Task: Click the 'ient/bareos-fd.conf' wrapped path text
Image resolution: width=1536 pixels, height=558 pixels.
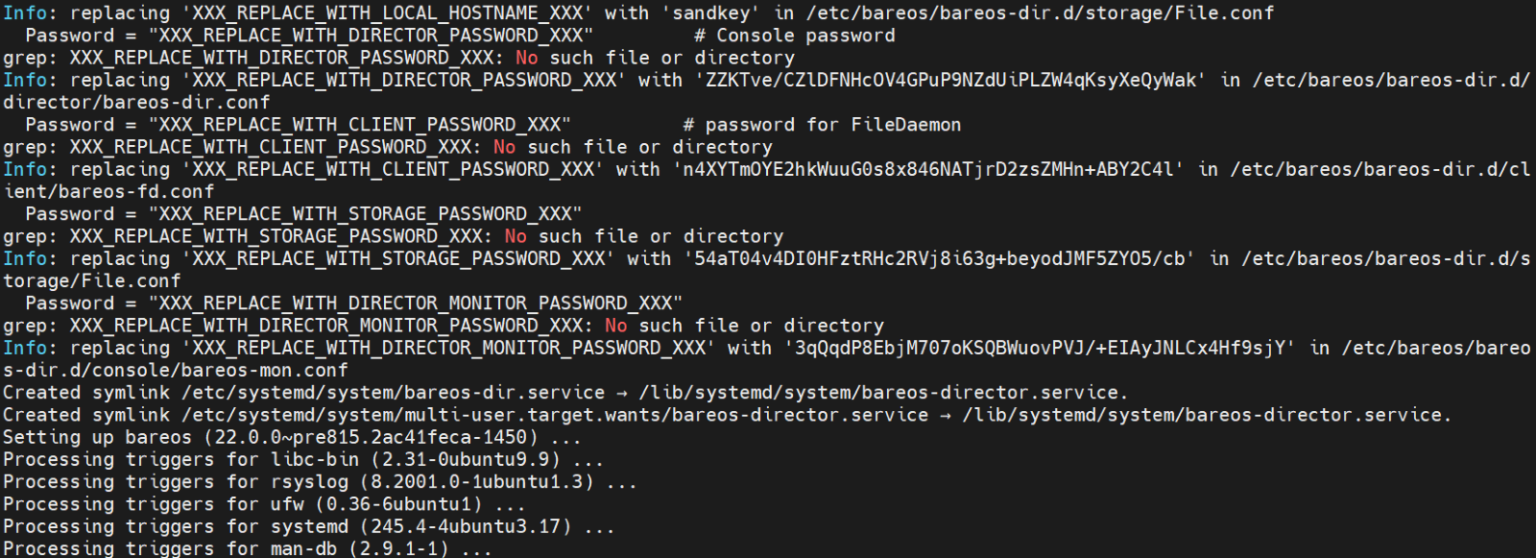Action: point(108,191)
